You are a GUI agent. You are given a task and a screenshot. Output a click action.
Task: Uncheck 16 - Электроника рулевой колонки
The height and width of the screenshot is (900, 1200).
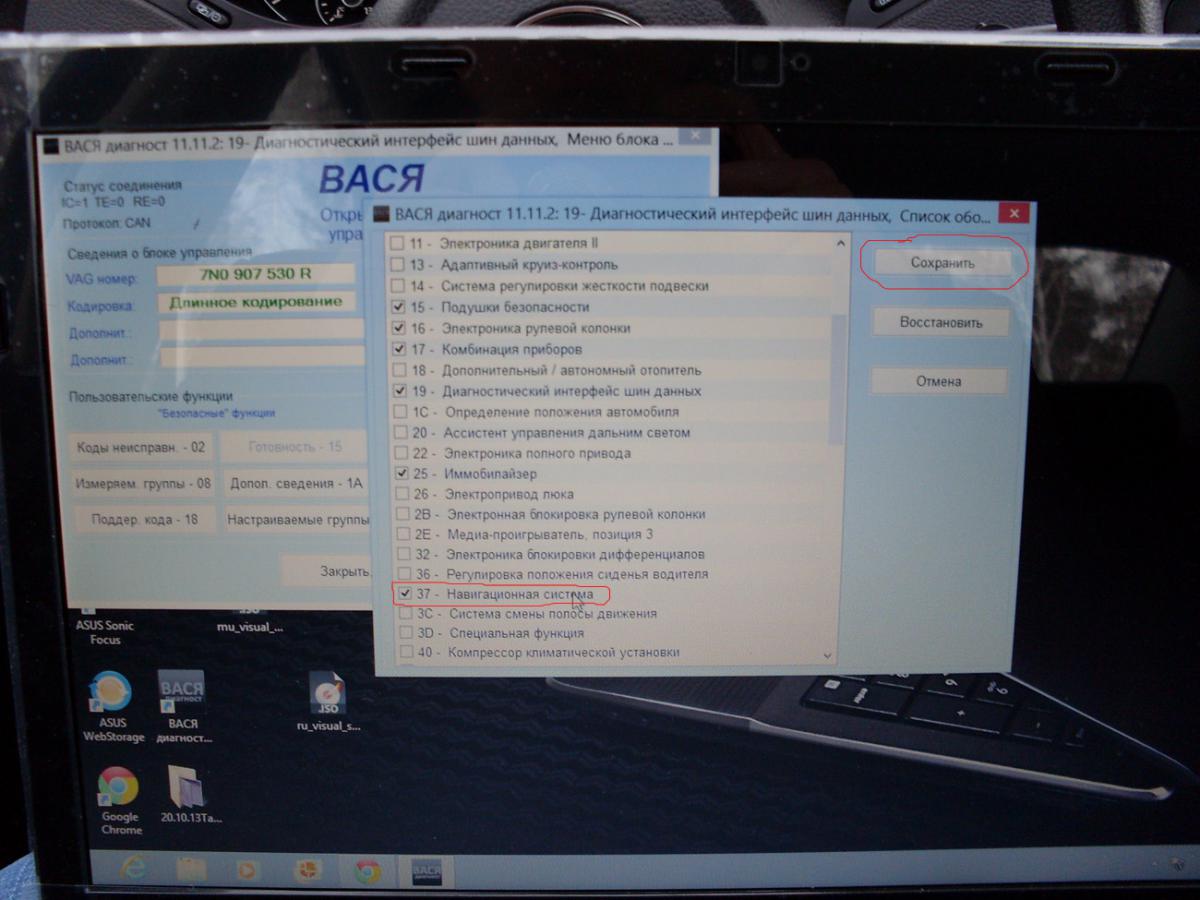coord(399,328)
